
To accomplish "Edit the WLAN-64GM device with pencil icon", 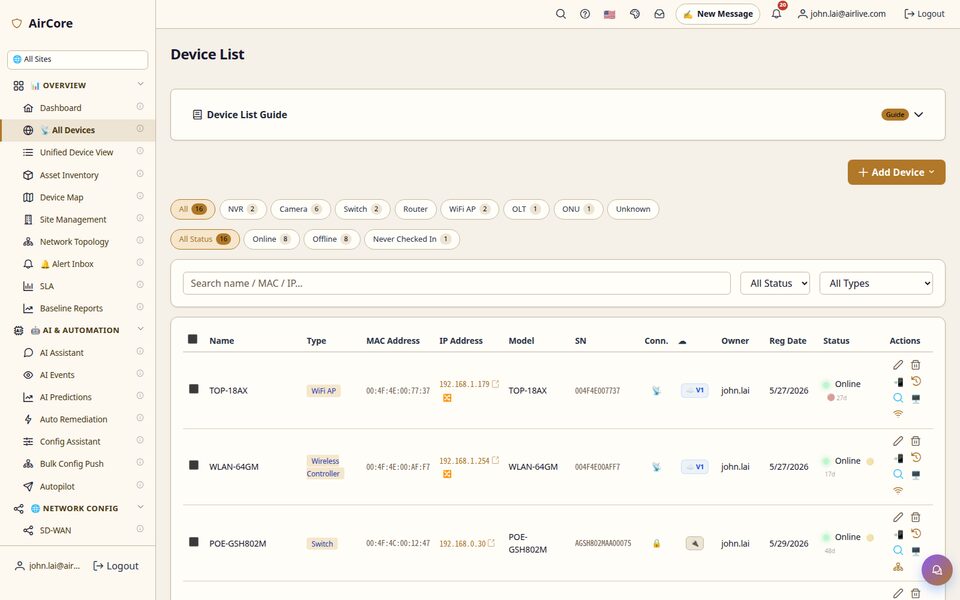I will [898, 441].
